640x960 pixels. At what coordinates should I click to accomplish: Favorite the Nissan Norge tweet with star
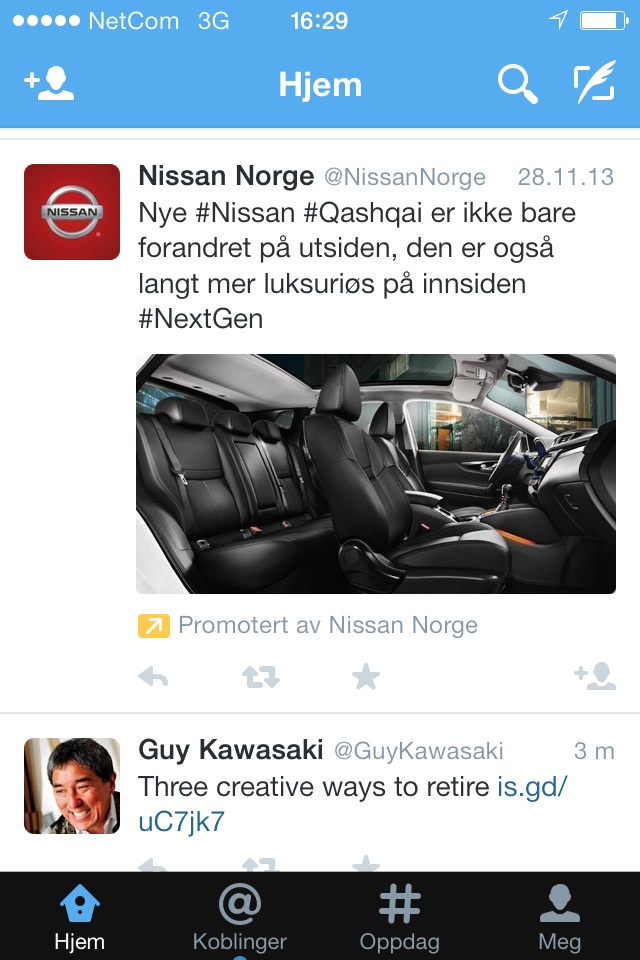coord(366,677)
